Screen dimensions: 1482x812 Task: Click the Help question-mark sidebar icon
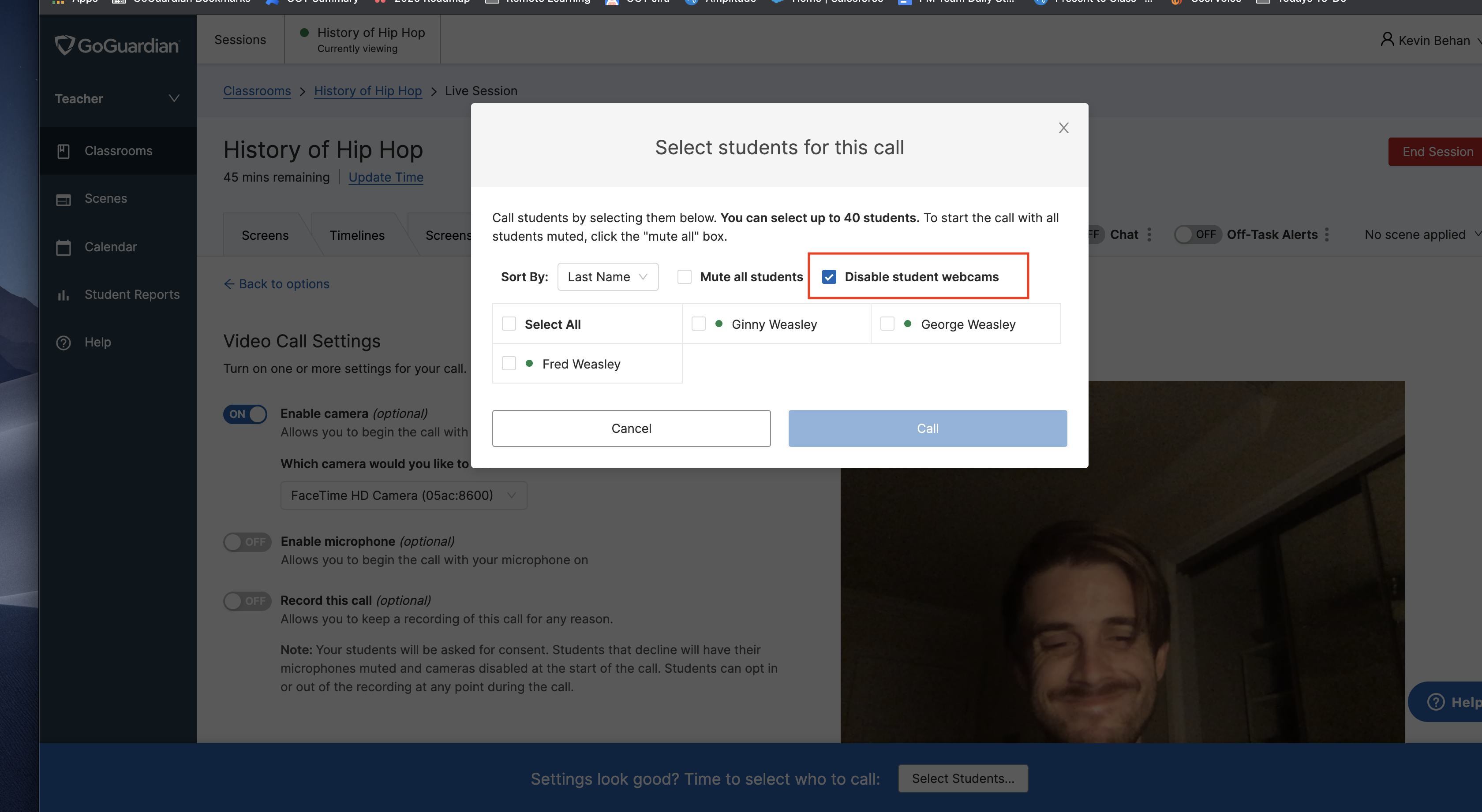pos(63,343)
